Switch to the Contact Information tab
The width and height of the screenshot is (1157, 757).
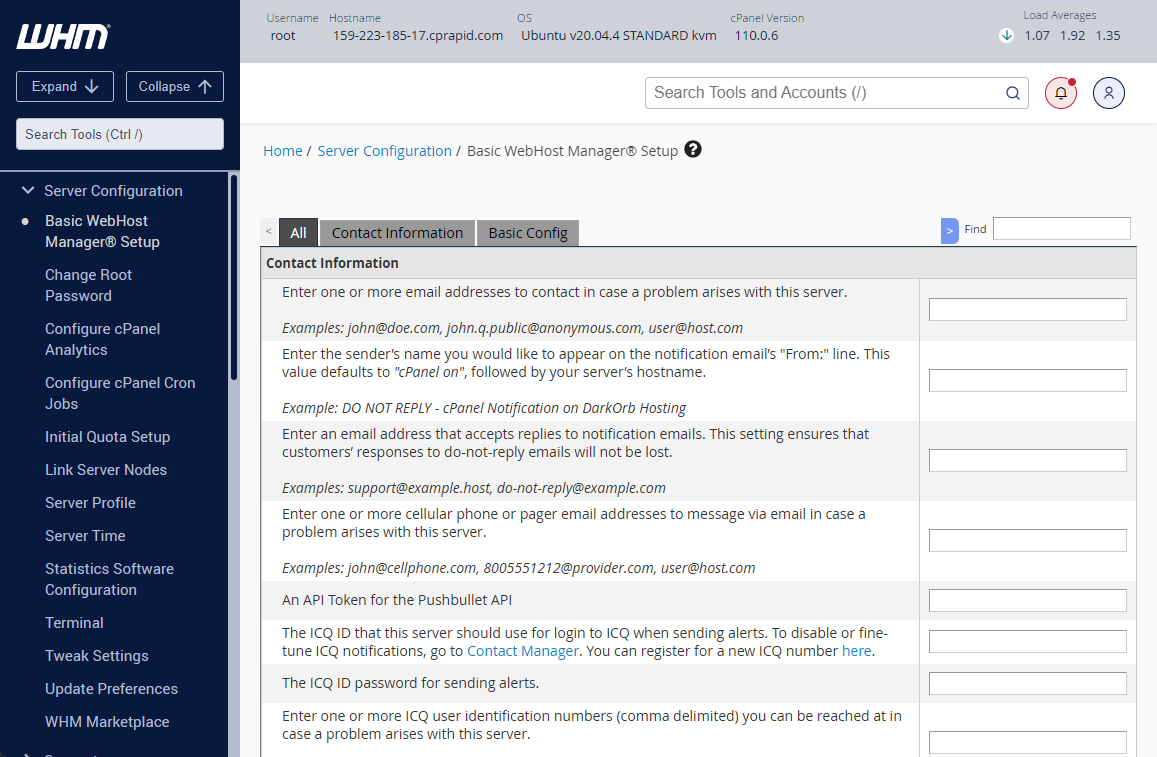pyautogui.click(x=397, y=232)
